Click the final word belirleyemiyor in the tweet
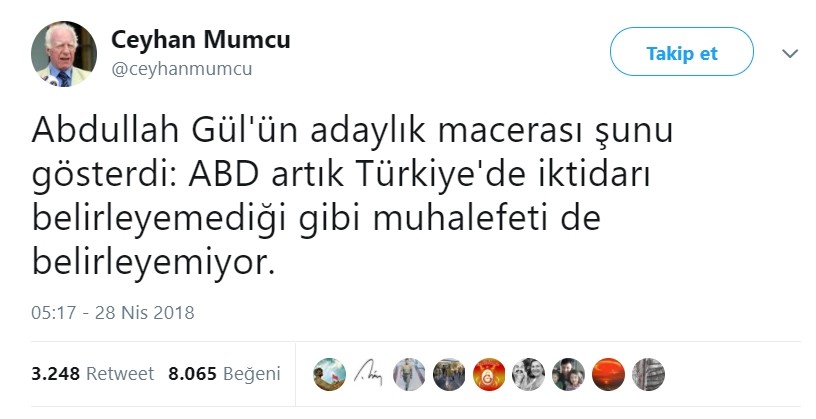 point(151,266)
